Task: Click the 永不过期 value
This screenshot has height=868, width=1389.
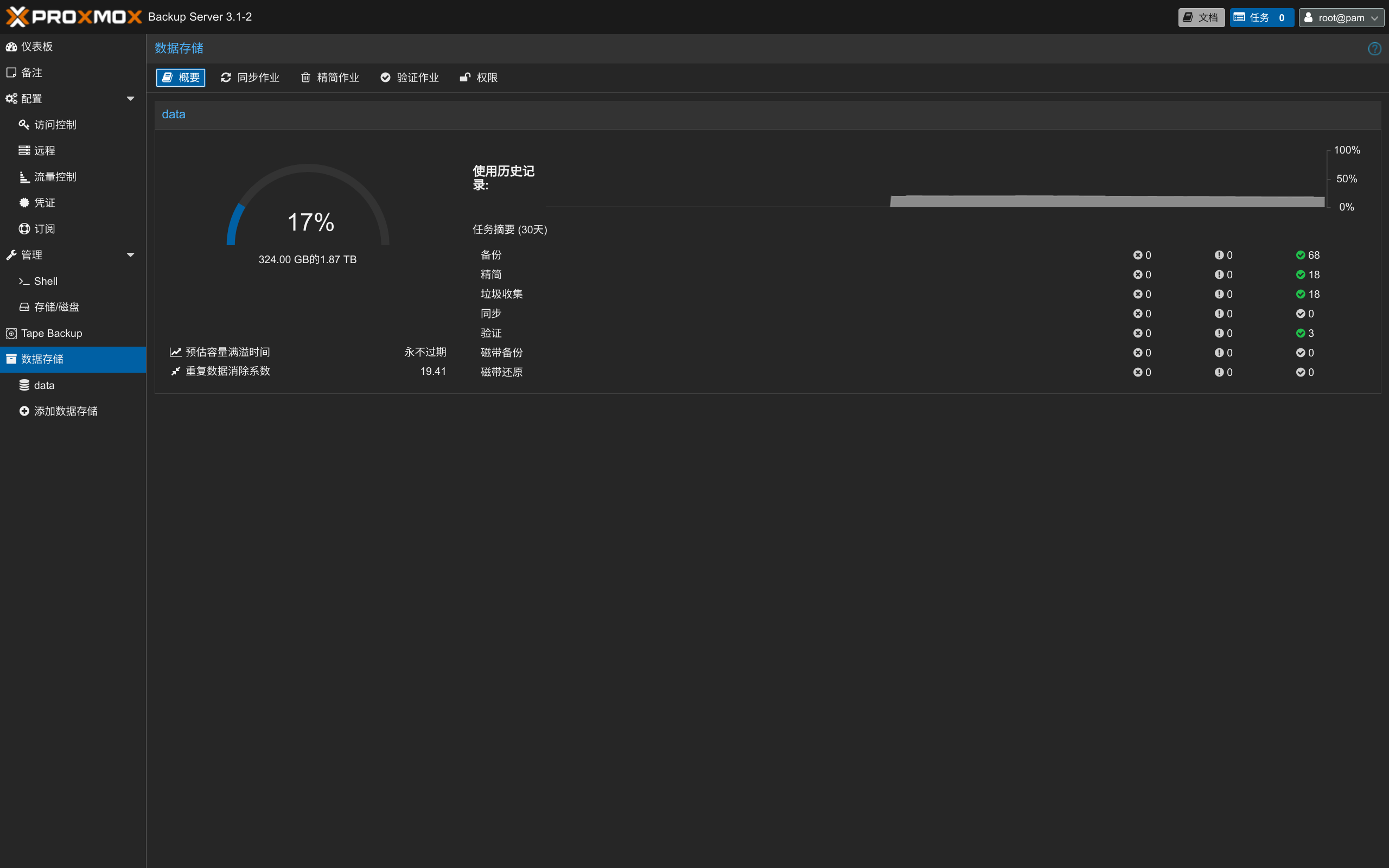Action: [x=425, y=352]
